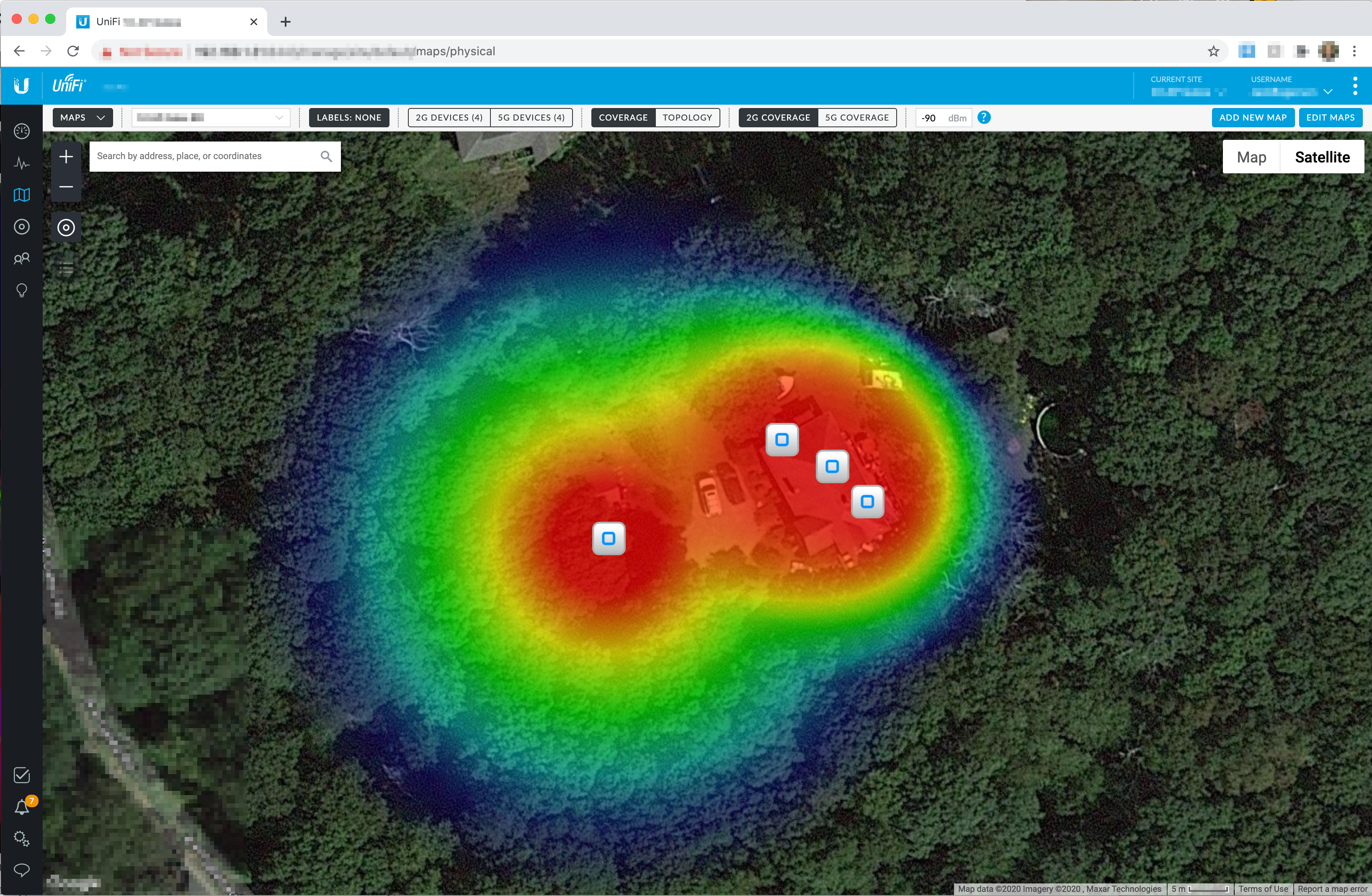Switch to Topology view

pos(688,118)
